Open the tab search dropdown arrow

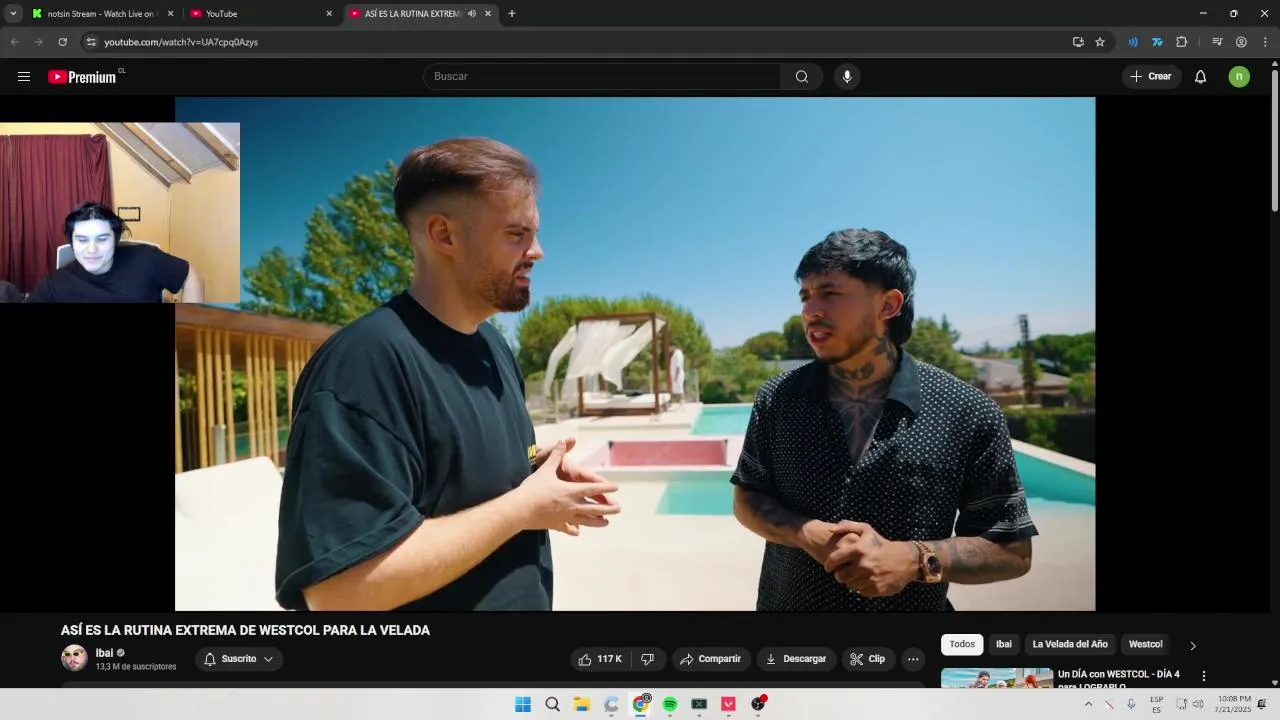13,14
